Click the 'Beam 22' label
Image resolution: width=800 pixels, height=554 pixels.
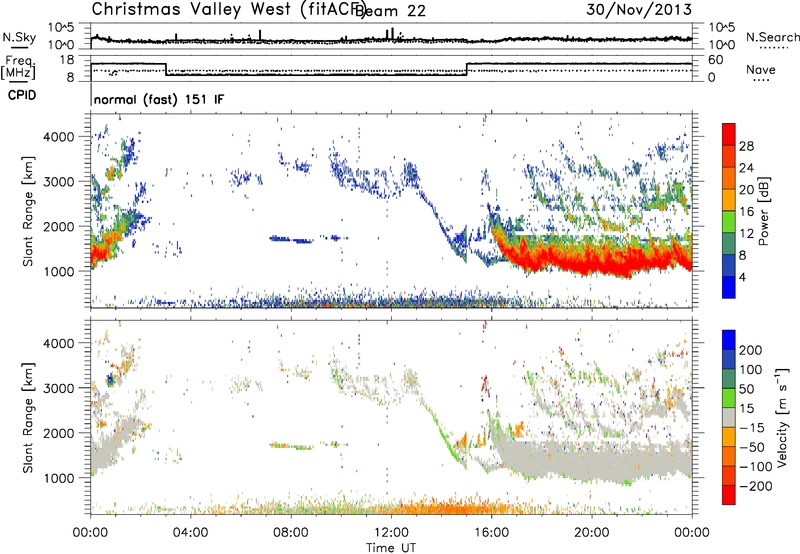(x=390, y=11)
